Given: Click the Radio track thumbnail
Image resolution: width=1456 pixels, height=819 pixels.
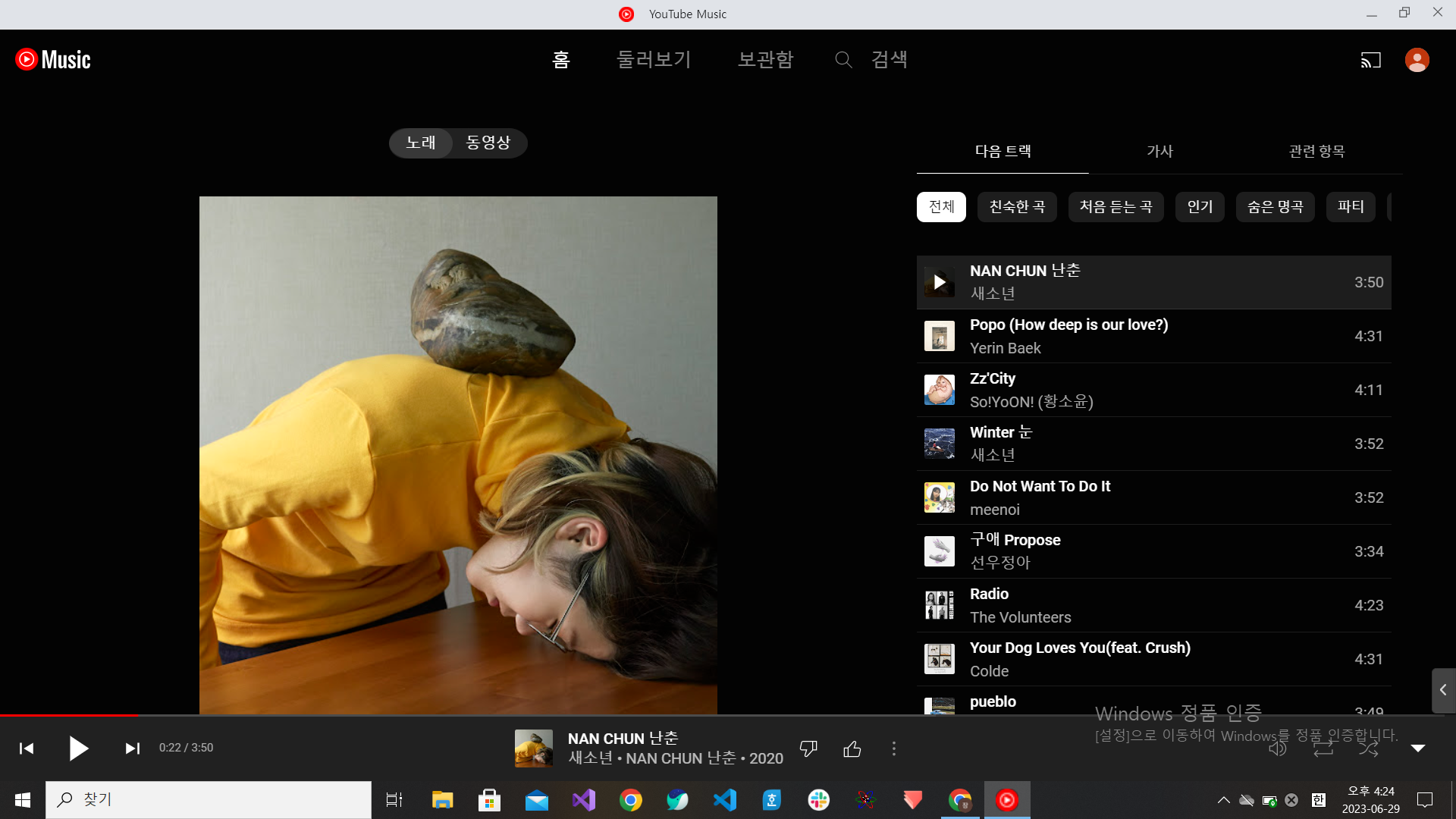Looking at the screenshot, I should click(940, 605).
